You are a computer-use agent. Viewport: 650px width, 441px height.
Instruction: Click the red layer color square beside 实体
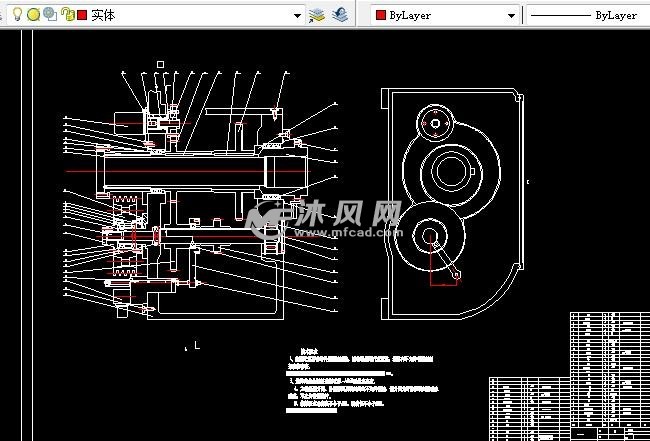pos(82,16)
